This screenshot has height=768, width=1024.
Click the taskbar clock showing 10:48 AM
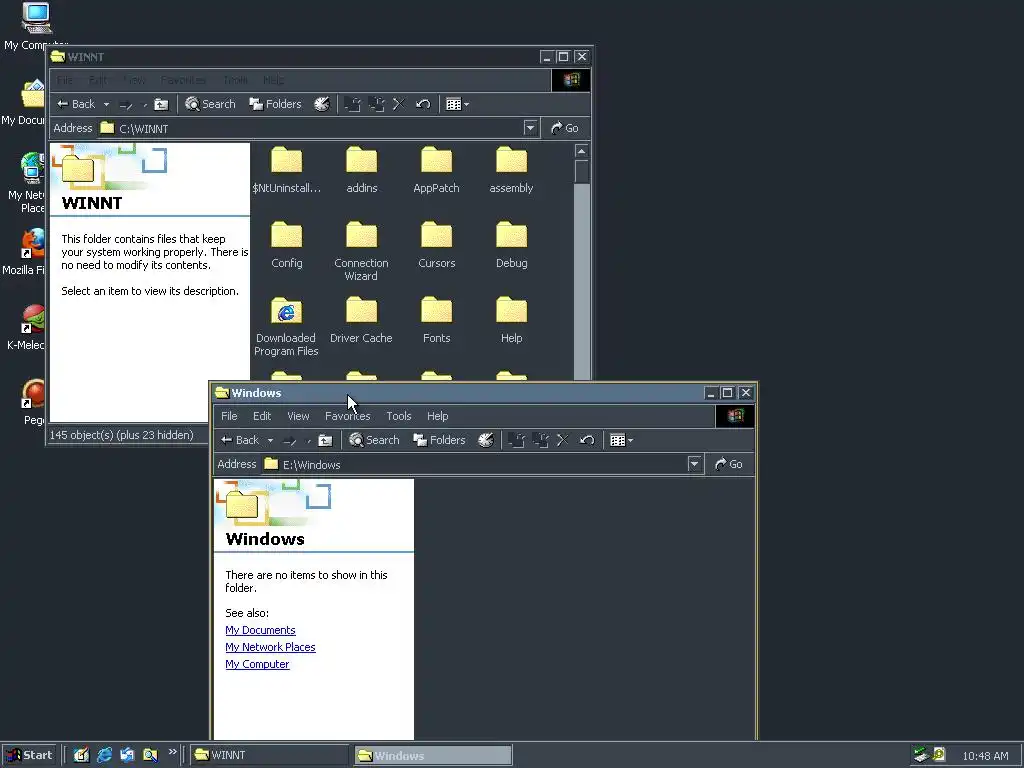coord(985,756)
